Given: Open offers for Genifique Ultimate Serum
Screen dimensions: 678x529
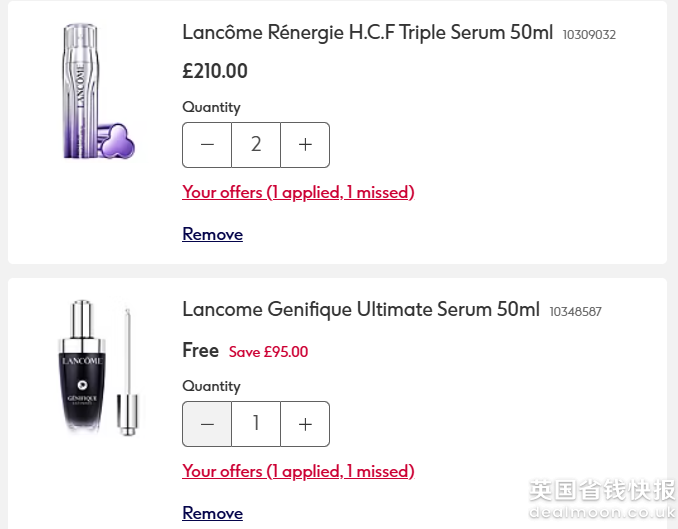Looking at the screenshot, I should click(x=298, y=471).
